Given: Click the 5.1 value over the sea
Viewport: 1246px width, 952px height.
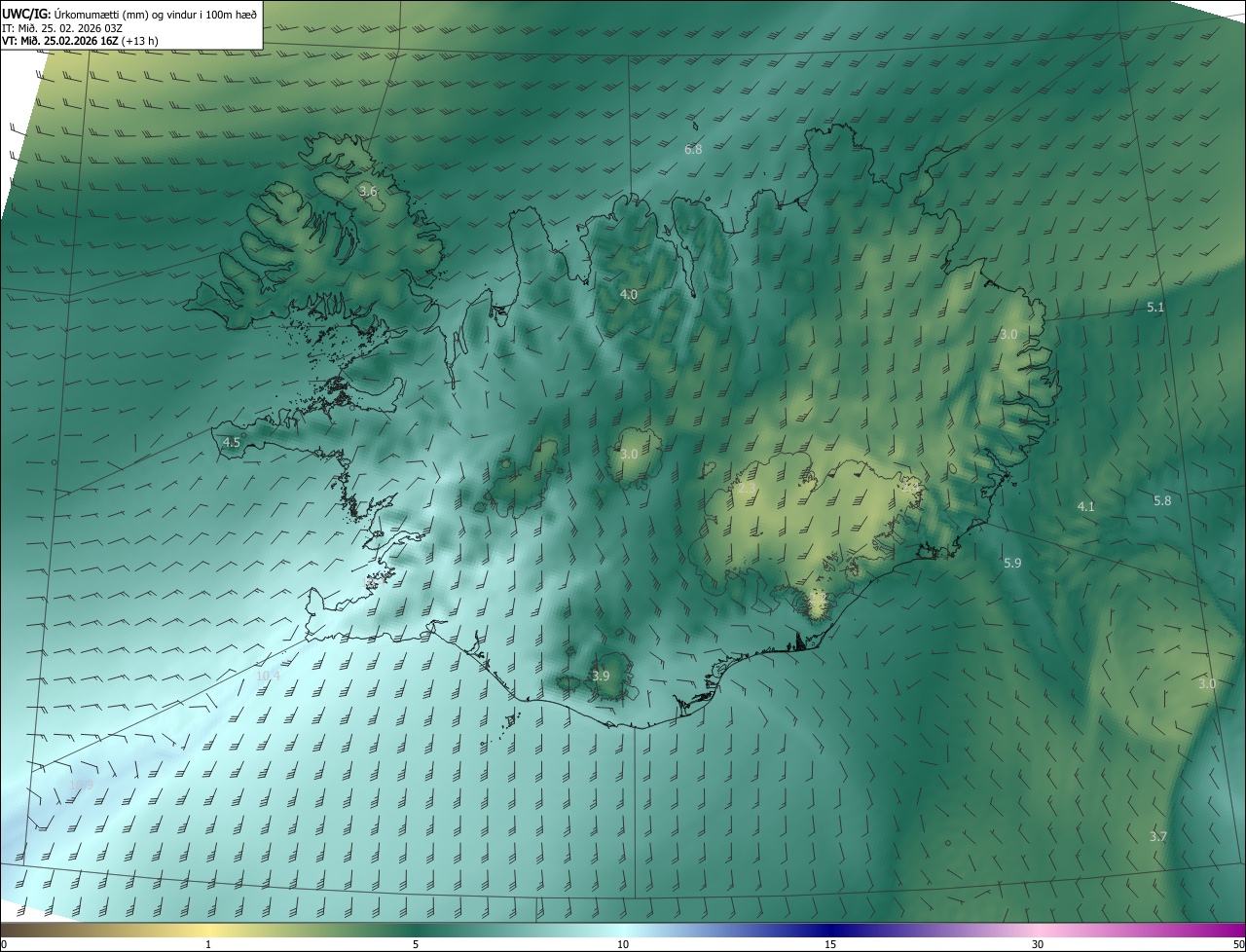Looking at the screenshot, I should [1155, 307].
